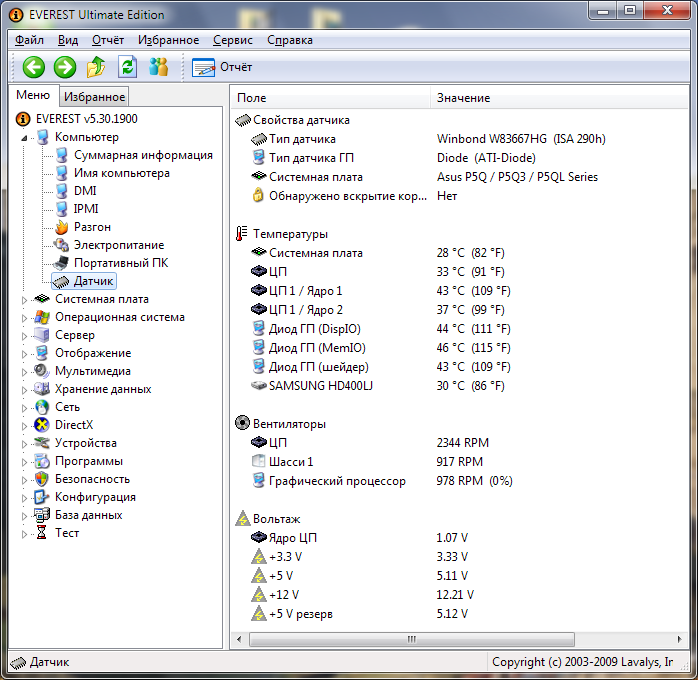Image resolution: width=698 pixels, height=680 pixels.
Task: Expand the DirectX tree node
Action: 24,426
